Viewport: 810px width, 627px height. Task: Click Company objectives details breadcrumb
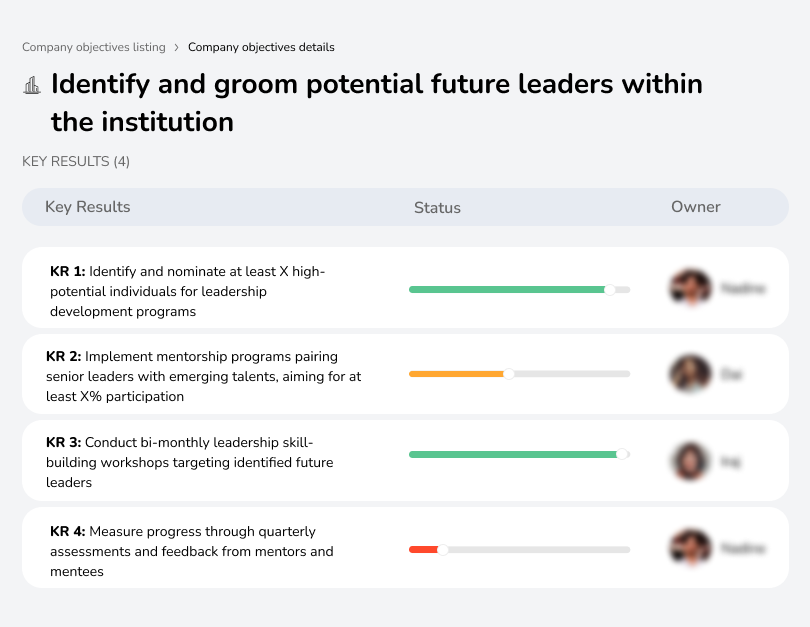(x=261, y=47)
